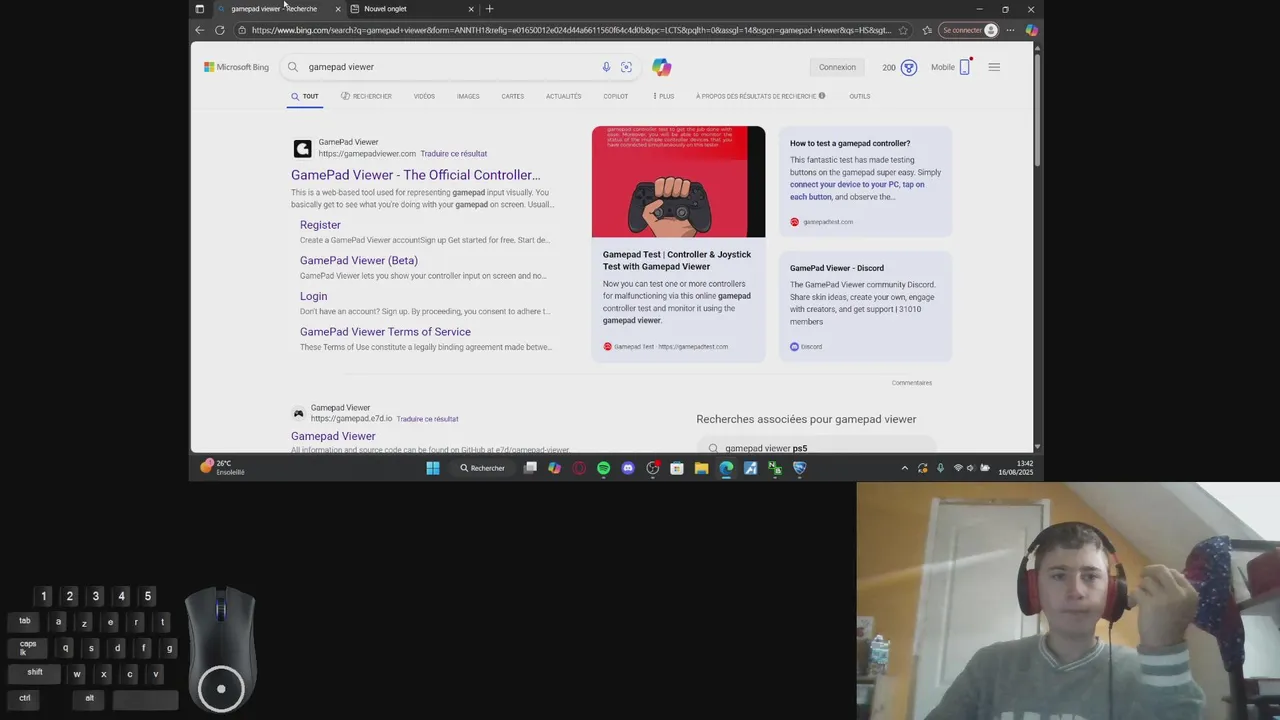Click the Microsoft Bing logo
Image resolution: width=1280 pixels, height=720 pixels.
236,67
